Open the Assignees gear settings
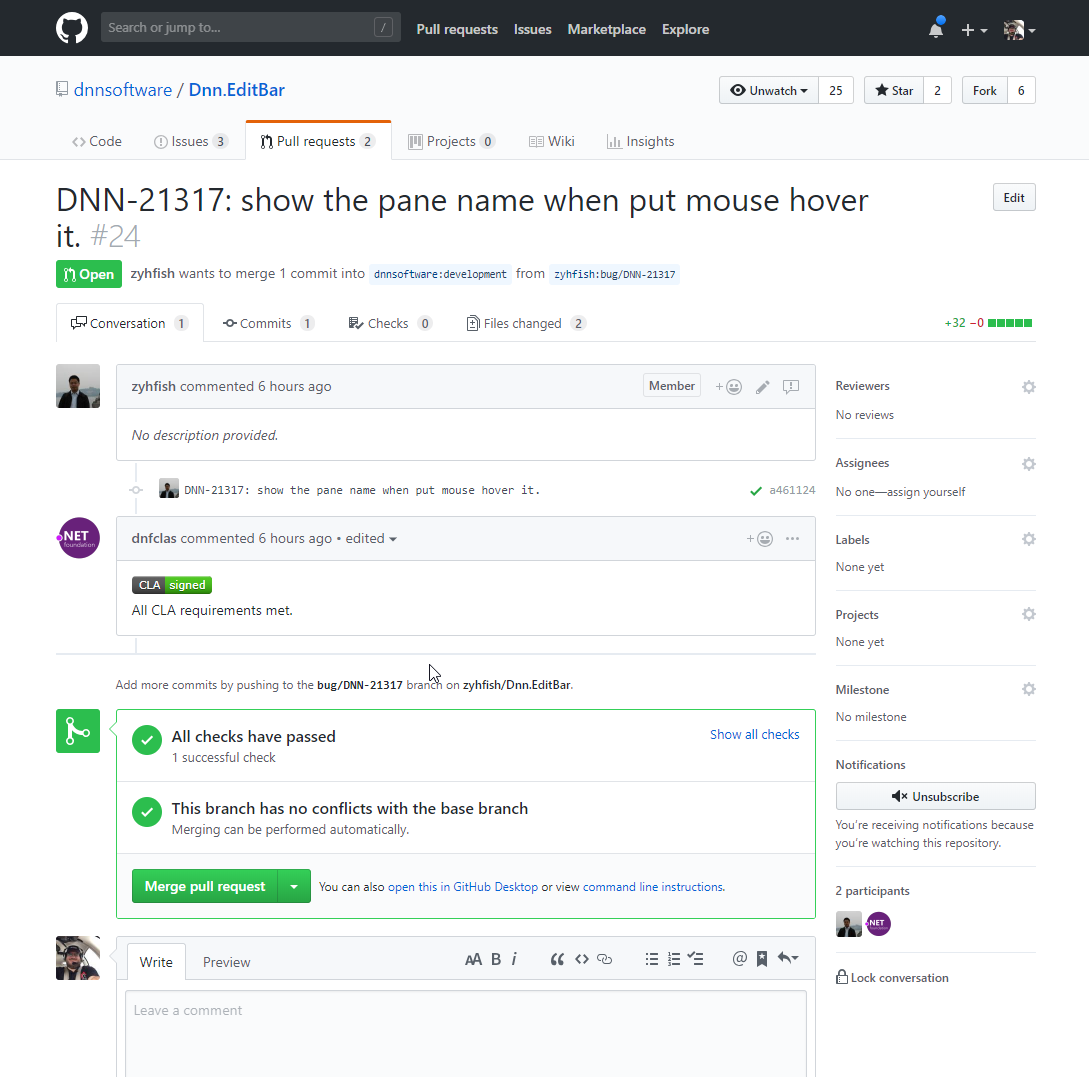1089x1077 pixels. point(1029,464)
